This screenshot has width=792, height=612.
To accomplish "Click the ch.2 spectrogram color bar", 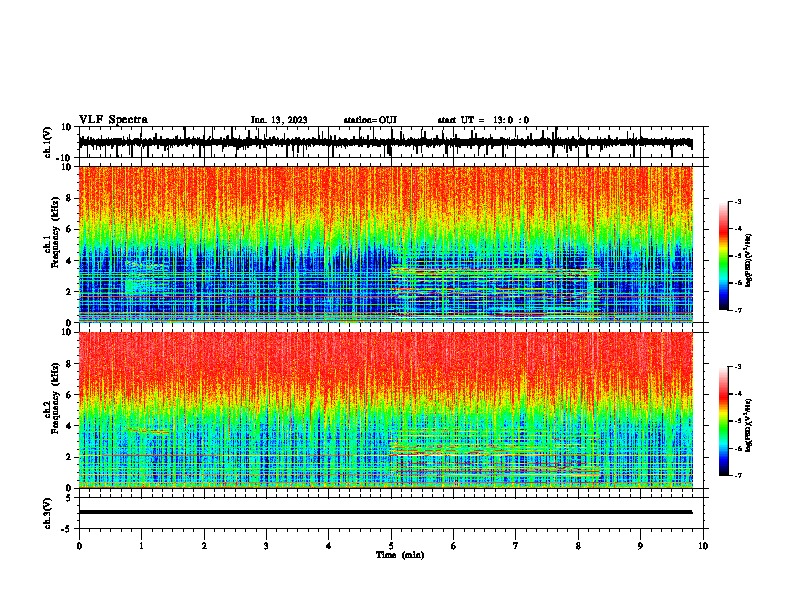I will pos(724,421).
